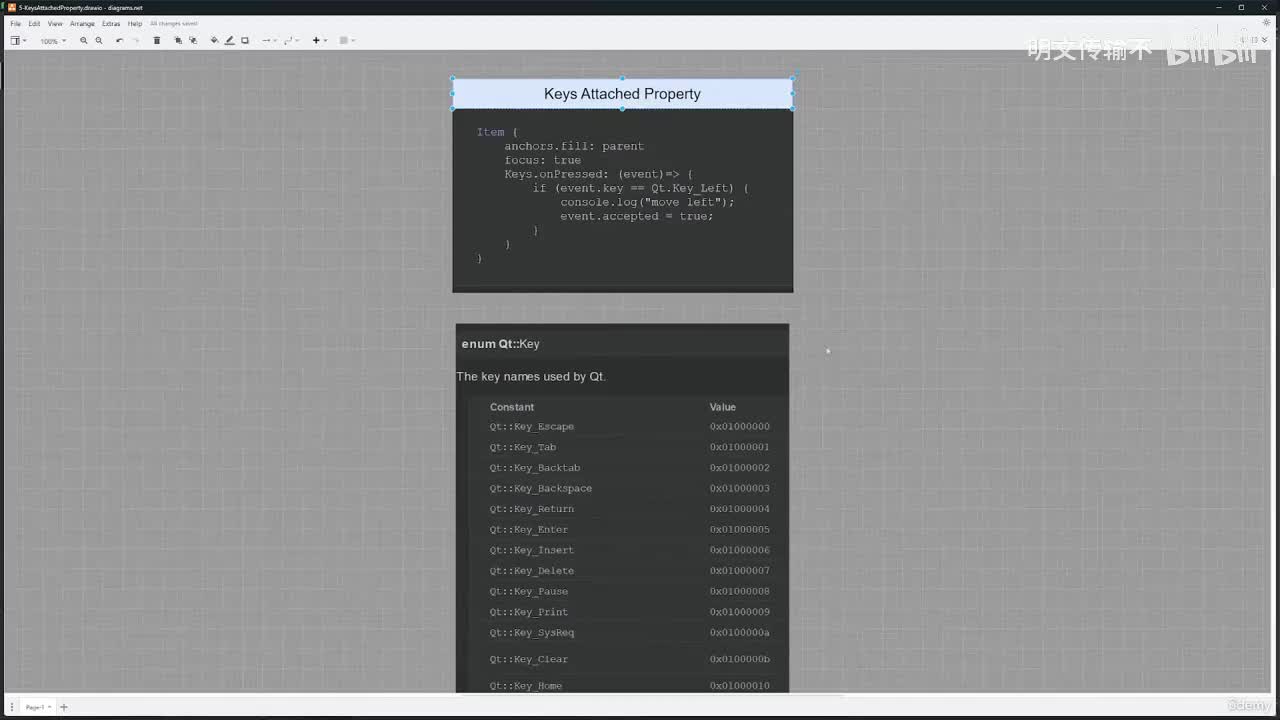
Task: Click the Qt::Key_Backtab constant
Action: tap(535, 468)
